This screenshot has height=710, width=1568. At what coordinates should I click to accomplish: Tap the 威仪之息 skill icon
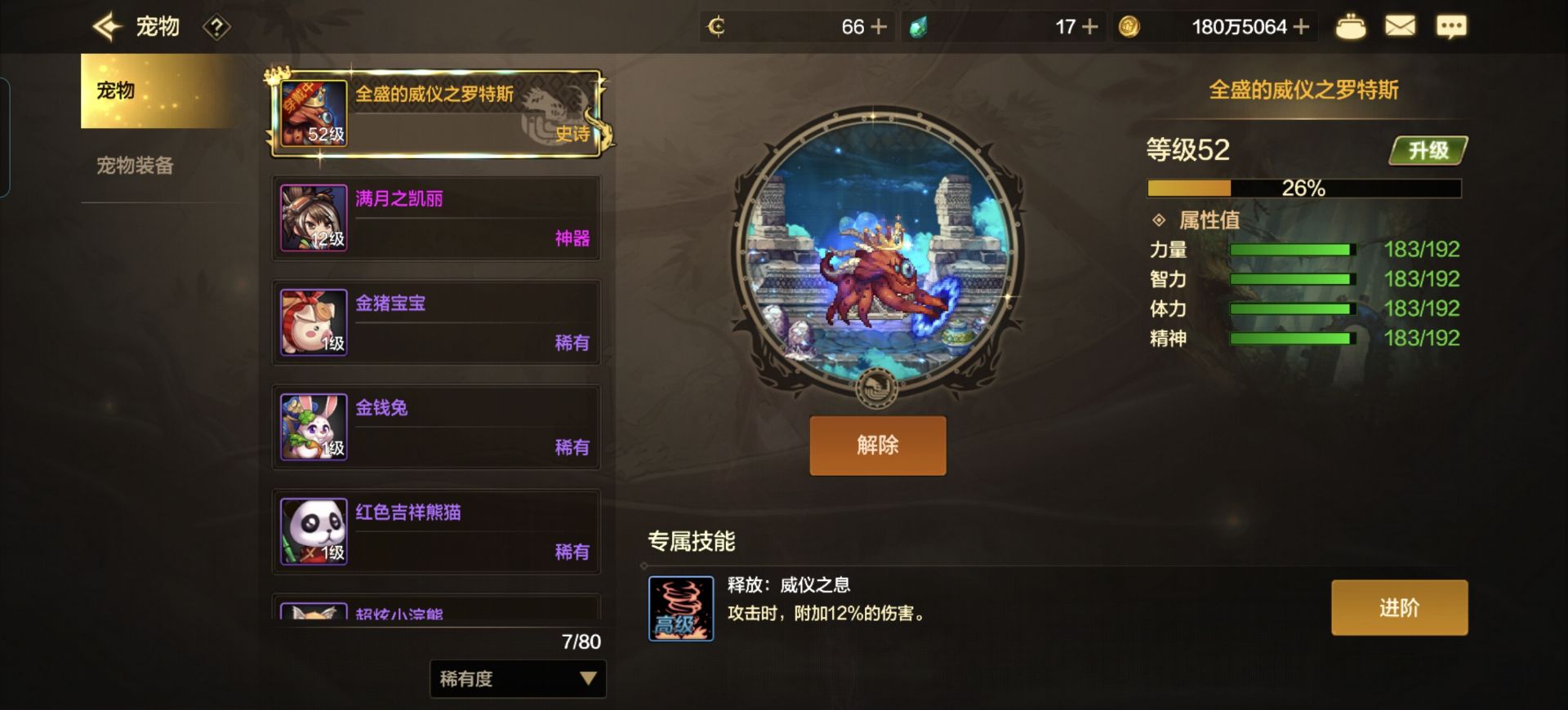click(681, 609)
